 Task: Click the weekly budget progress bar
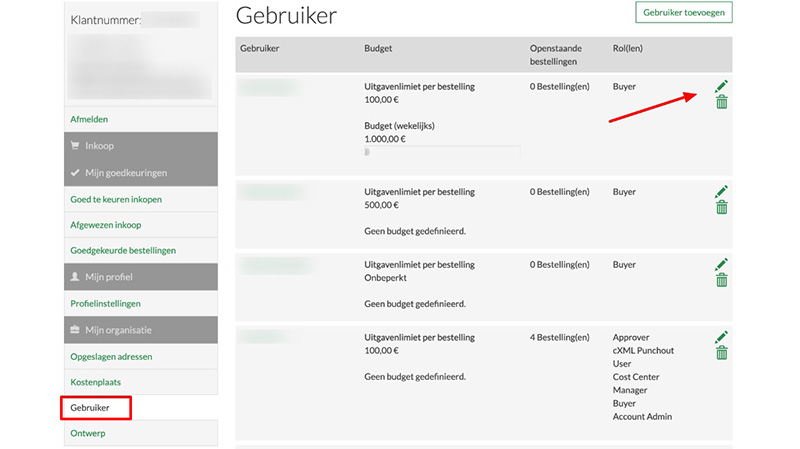[442, 152]
